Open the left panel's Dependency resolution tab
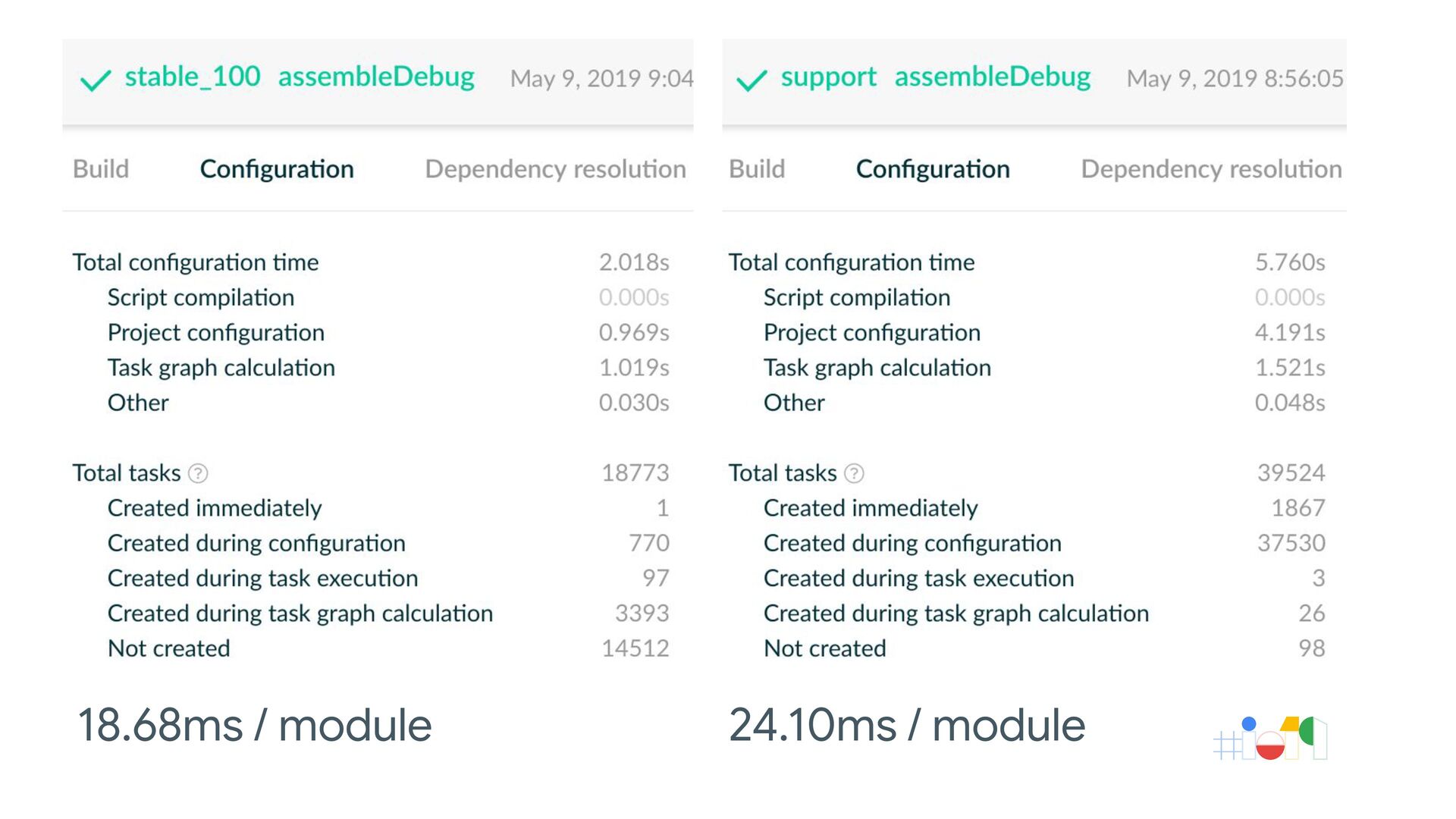The image size is (1456, 819). [556, 169]
